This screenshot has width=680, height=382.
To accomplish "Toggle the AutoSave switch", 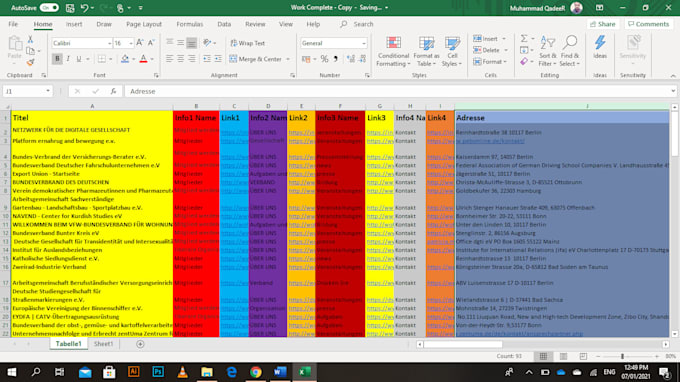I will [x=49, y=8].
